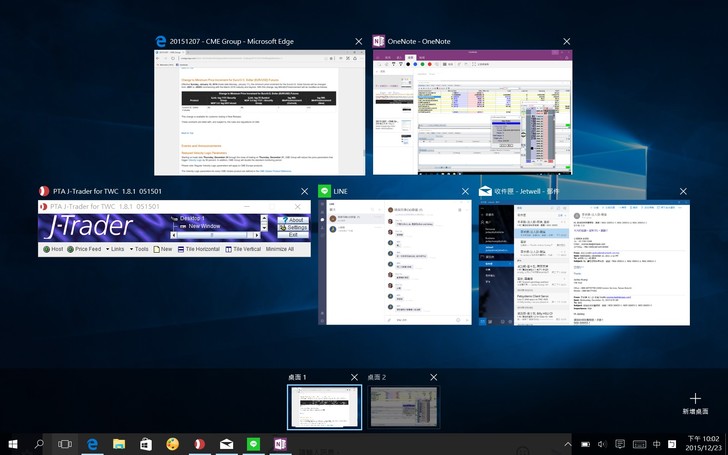Open the Mail envelope taskbar icon

pos(227,443)
